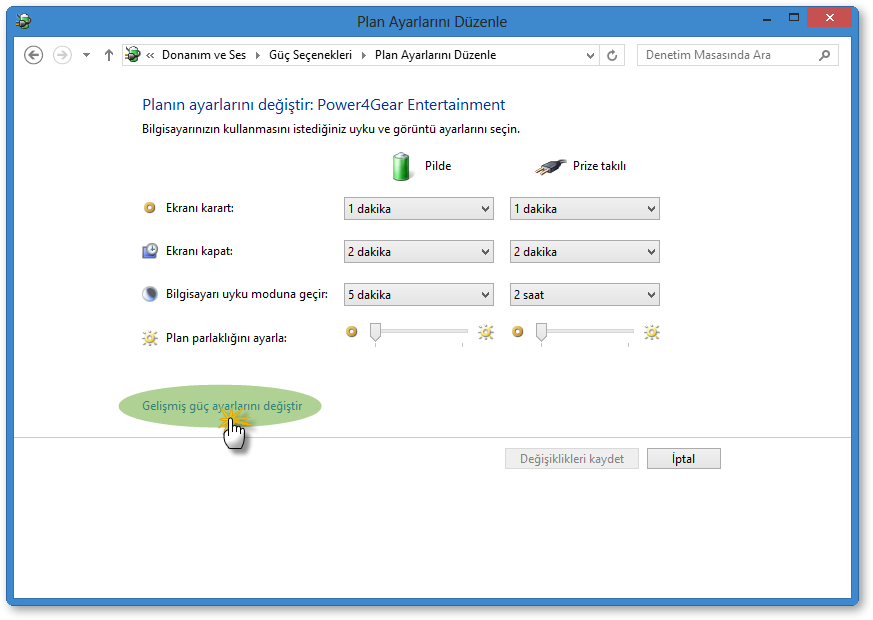Click dim icon left of plugged-in slider
This screenshot has height=620, width=873.
[517, 332]
